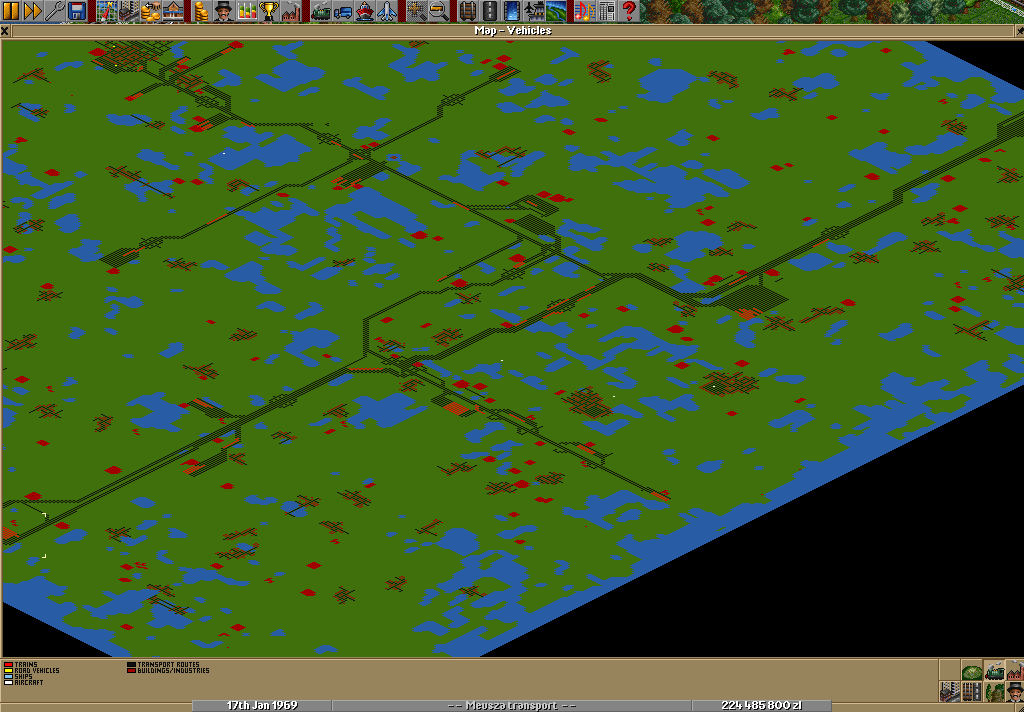1024x712 pixels.
Task: Open the company station list icon
Action: (x=172, y=11)
